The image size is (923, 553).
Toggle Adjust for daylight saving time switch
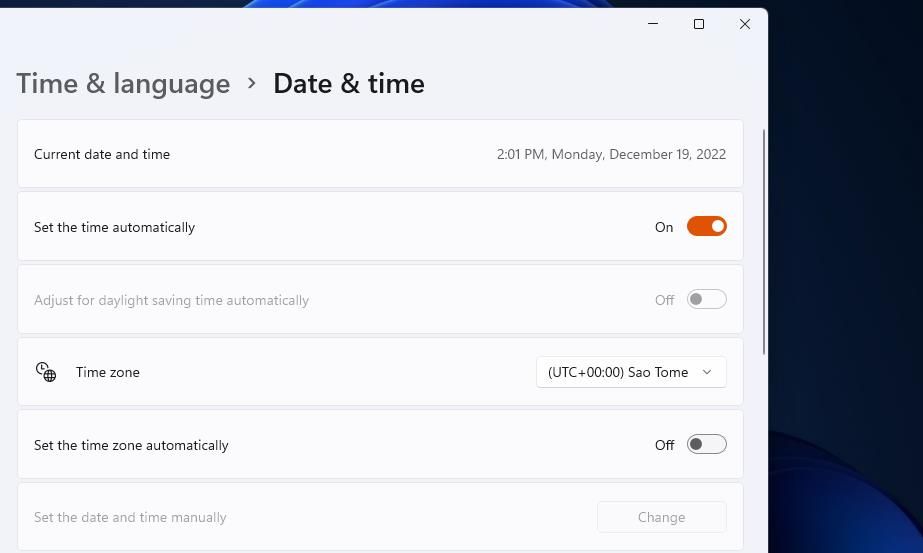(706, 300)
